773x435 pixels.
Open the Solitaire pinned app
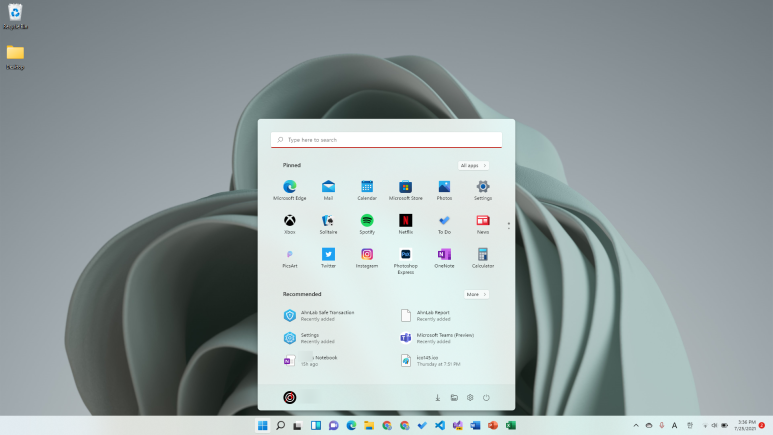coord(328,224)
